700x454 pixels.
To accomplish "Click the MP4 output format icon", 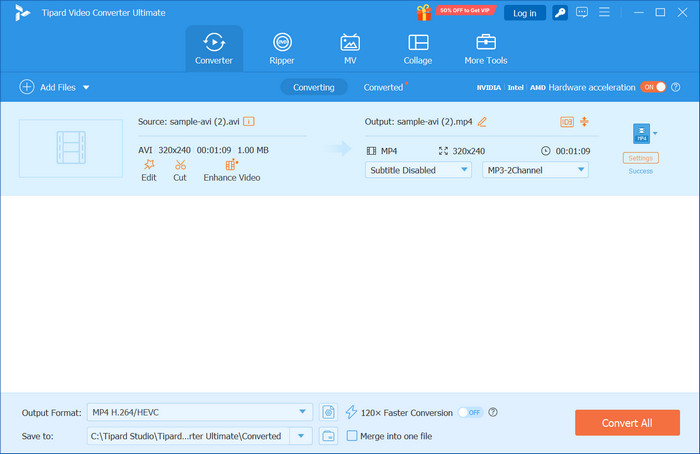I will [x=642, y=133].
